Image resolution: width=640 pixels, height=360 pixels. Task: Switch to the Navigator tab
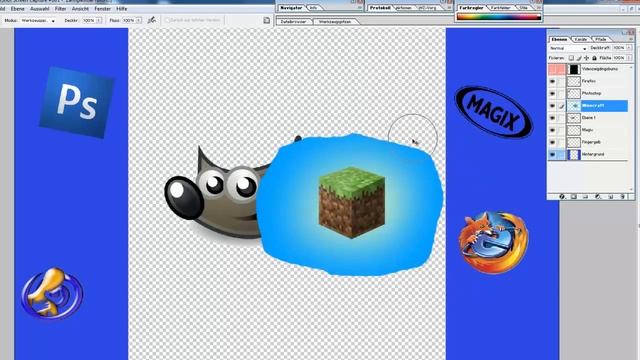pos(291,8)
